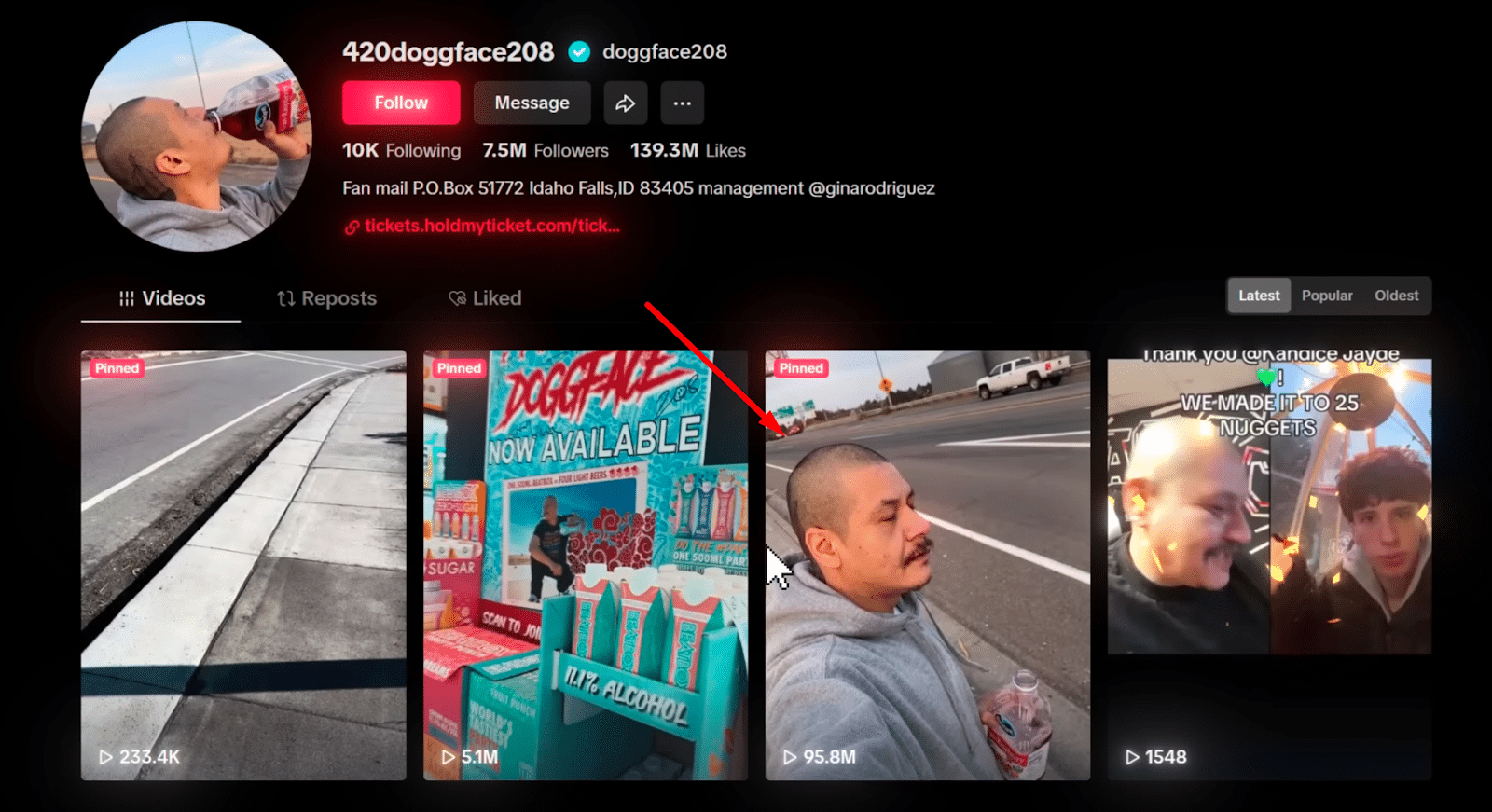Click the Pinned badge on the Doggface video

click(459, 368)
